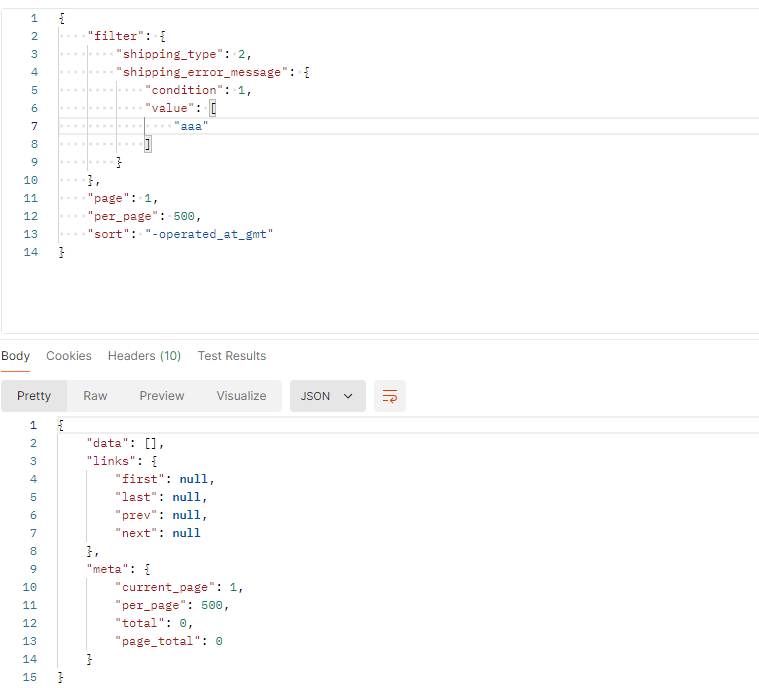Select the Pretty view button
Image resolution: width=759 pixels, height=688 pixels.
34,396
